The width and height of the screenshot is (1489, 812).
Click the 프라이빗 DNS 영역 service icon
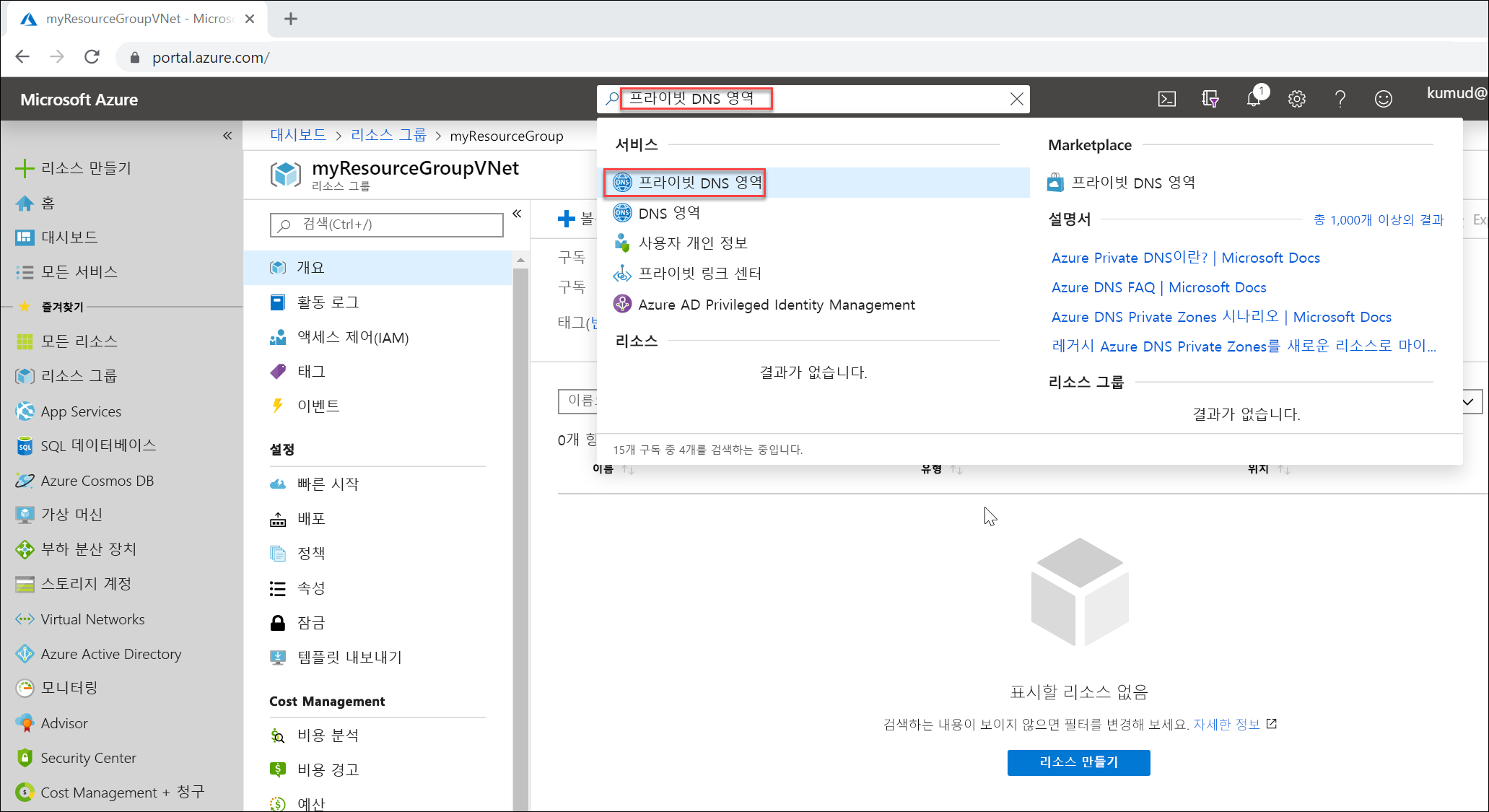click(622, 182)
